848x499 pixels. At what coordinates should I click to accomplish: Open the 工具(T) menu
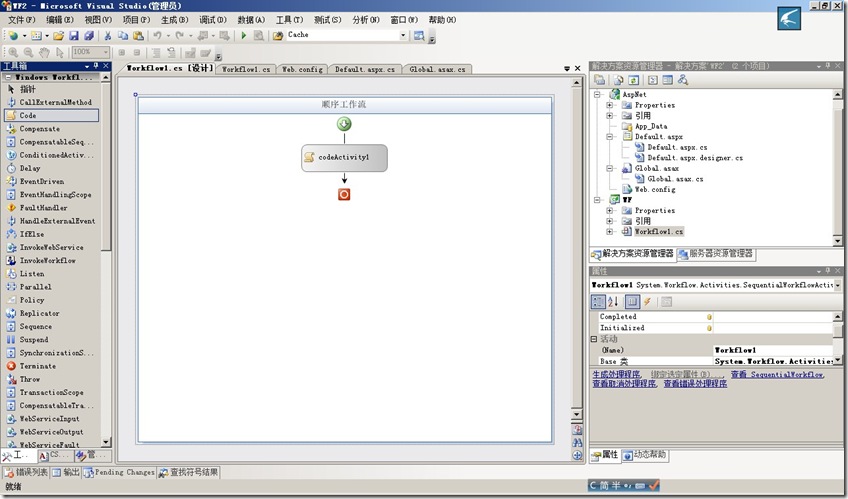pos(289,20)
